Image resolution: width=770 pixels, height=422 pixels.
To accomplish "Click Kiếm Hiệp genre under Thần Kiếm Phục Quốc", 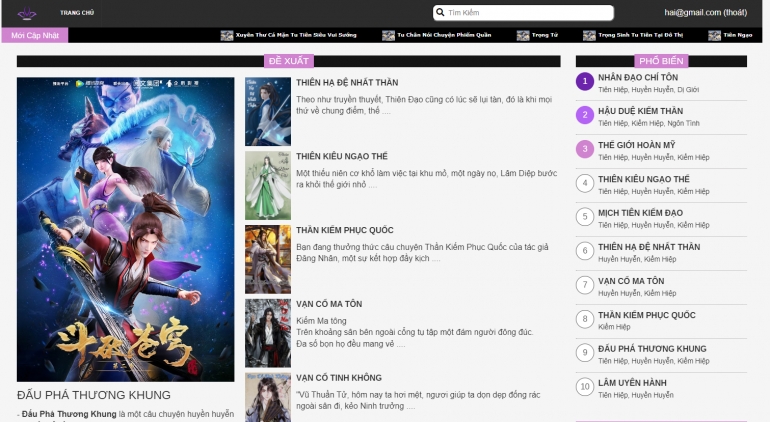I will (614, 327).
